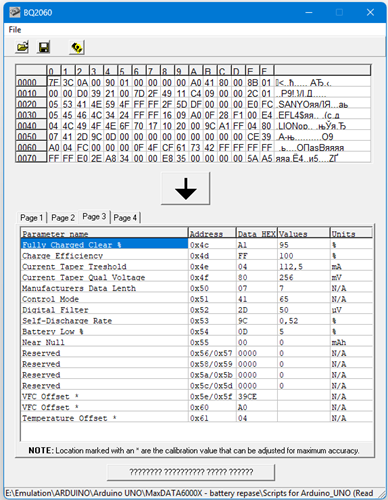Click the Address column header
Screen dimensions: 388x500
pyautogui.click(x=212, y=233)
